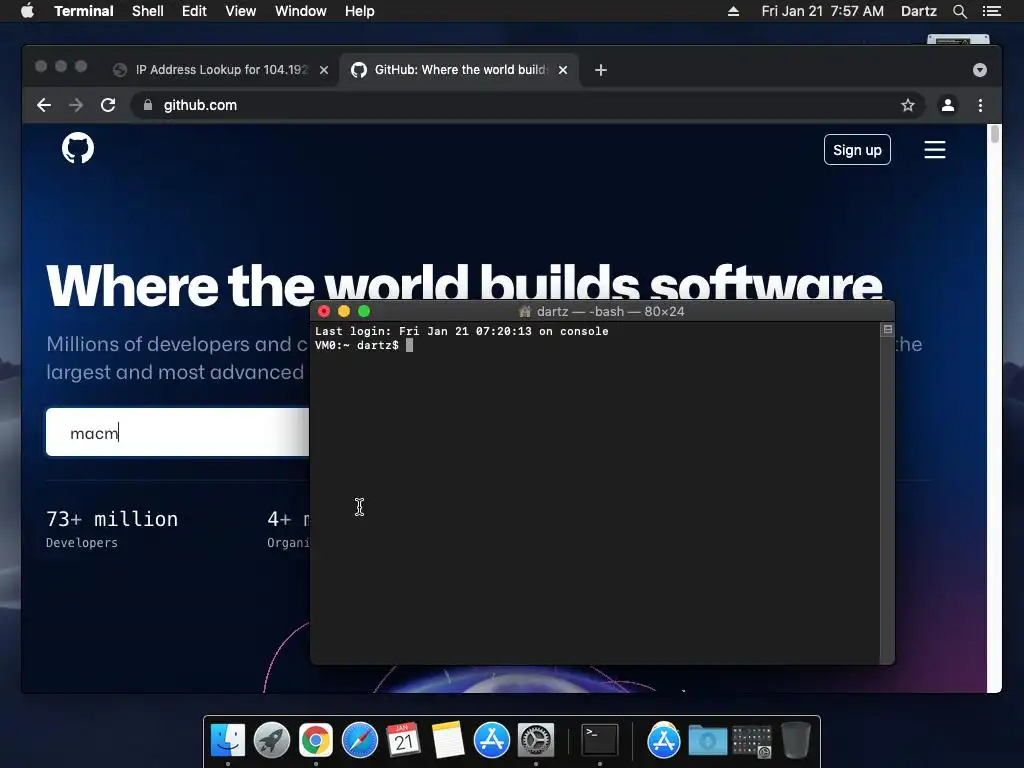Open the Terminal menu in the menu bar
Screen dimensions: 1024x768
84,11
